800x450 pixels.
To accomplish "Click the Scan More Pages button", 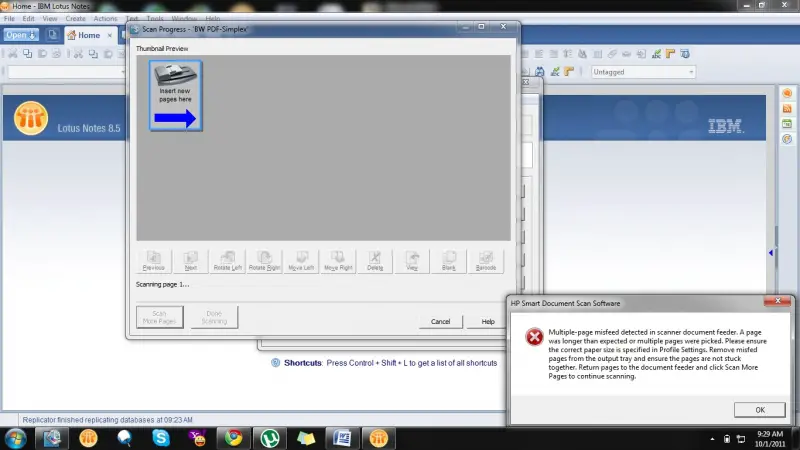I will click(160, 317).
